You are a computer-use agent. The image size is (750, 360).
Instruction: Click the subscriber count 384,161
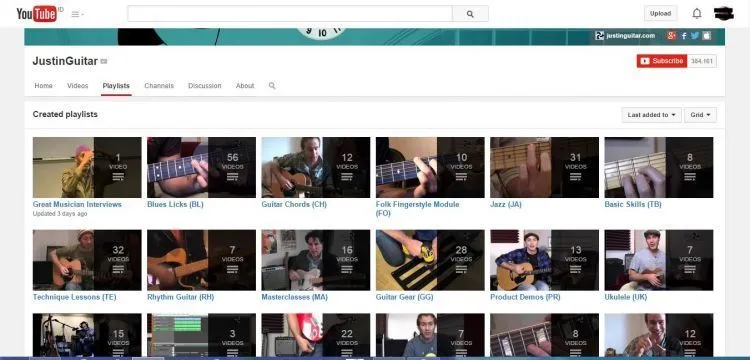[x=702, y=61]
